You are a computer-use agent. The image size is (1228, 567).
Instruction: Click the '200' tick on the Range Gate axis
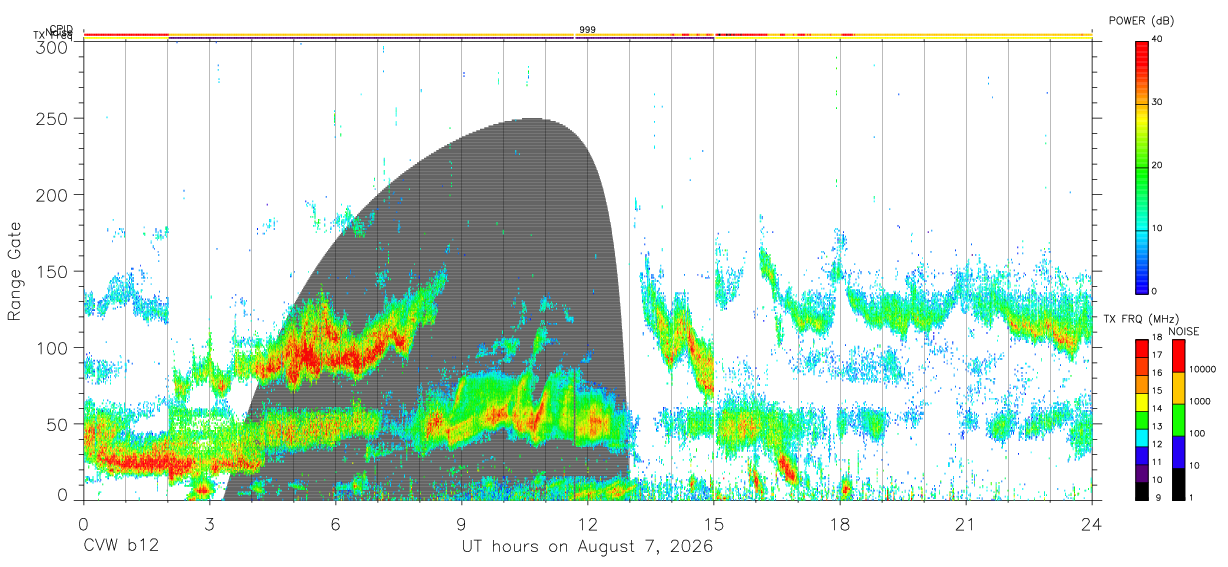tap(52, 194)
